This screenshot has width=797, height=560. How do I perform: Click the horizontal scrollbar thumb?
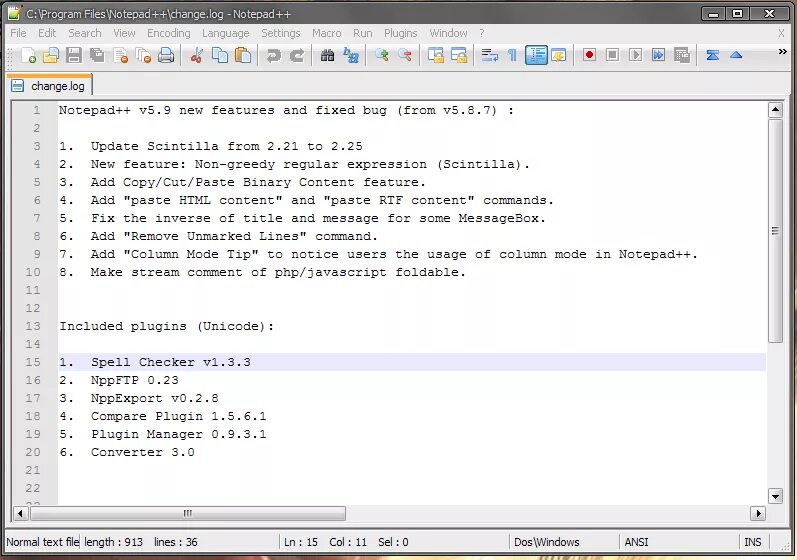(188, 513)
